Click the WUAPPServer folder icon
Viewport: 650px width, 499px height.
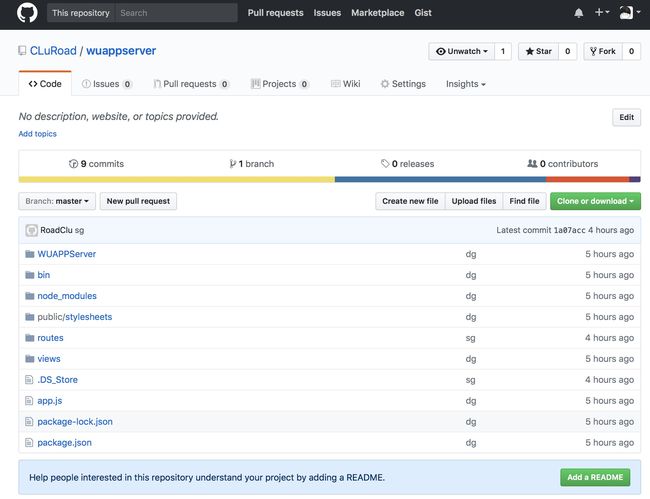[29, 254]
